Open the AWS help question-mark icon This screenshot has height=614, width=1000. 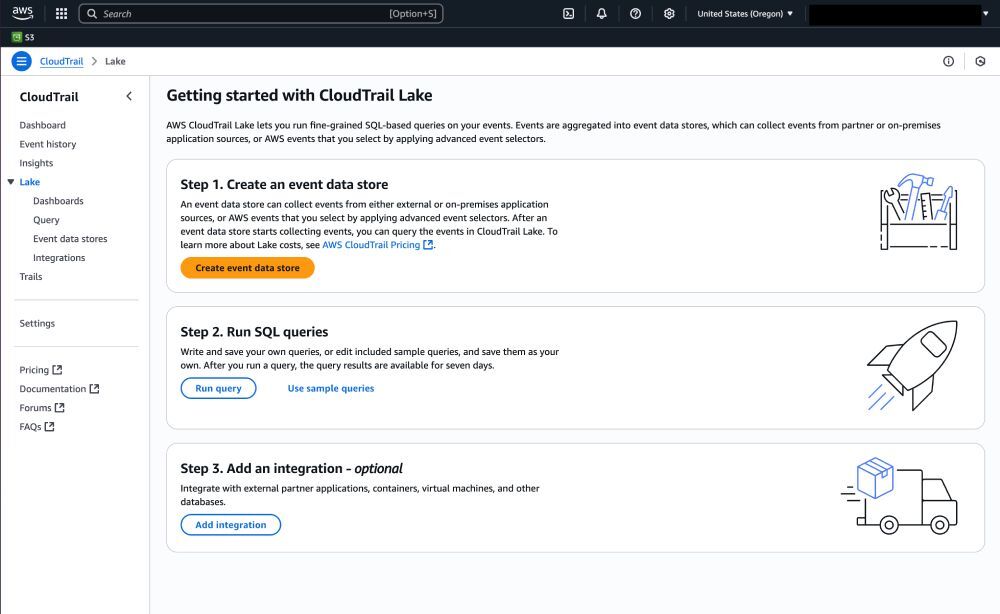pyautogui.click(x=636, y=13)
